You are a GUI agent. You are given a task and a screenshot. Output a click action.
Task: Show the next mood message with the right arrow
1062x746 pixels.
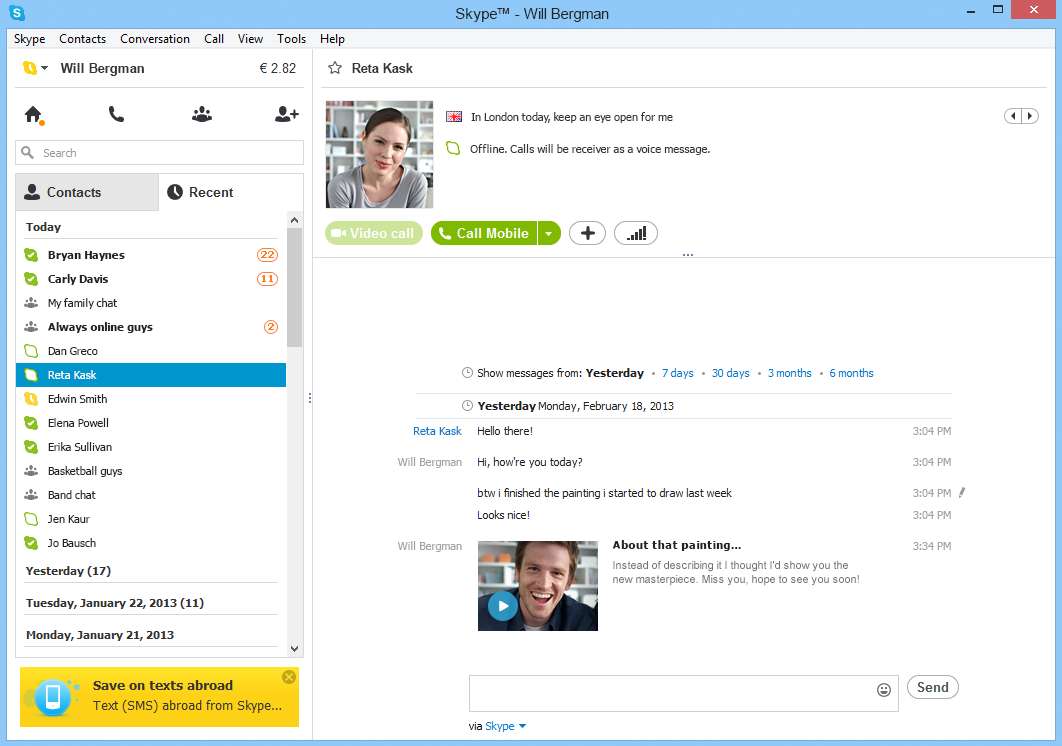1030,116
